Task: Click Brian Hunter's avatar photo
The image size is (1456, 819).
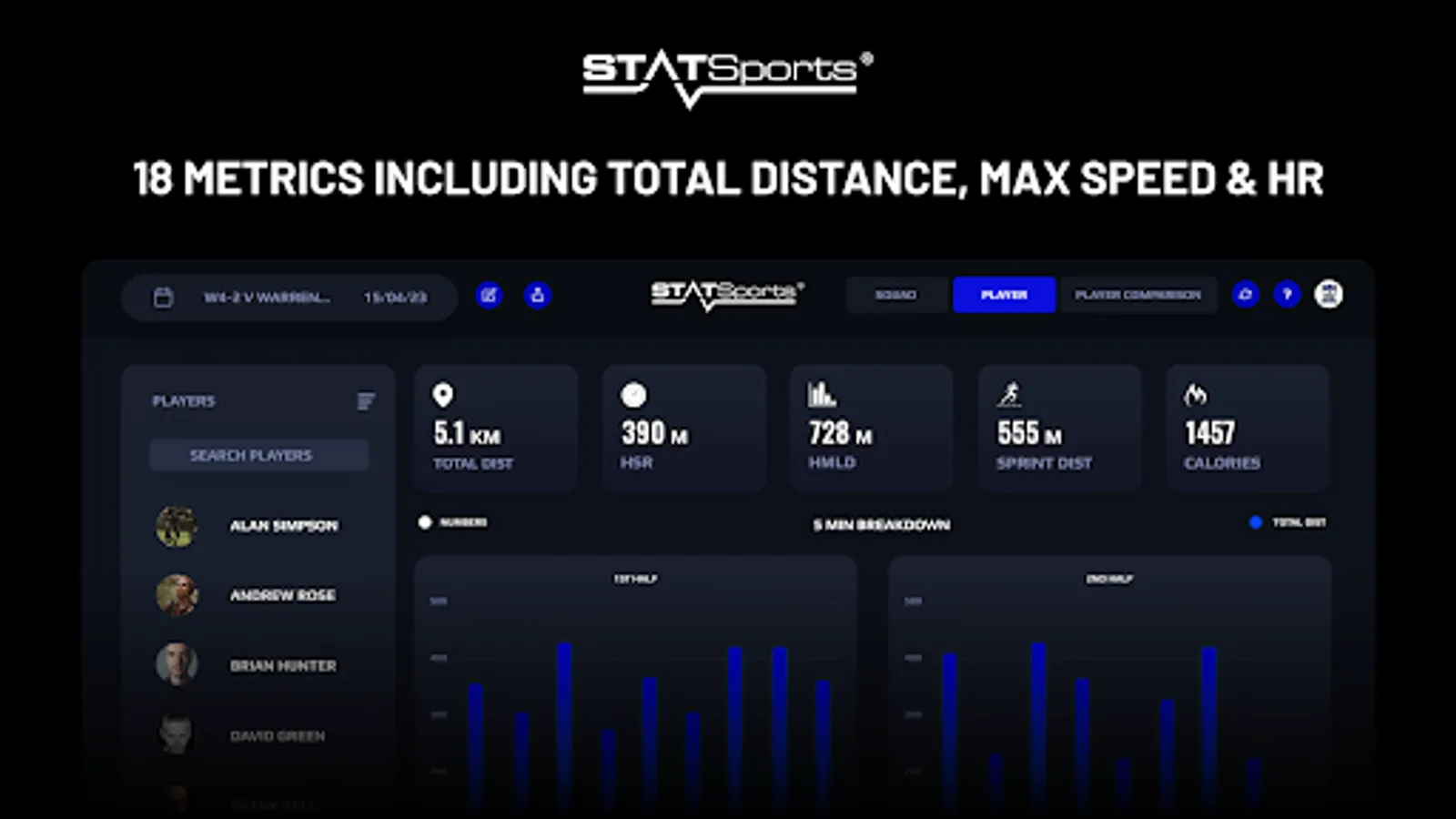Action: 177,665
